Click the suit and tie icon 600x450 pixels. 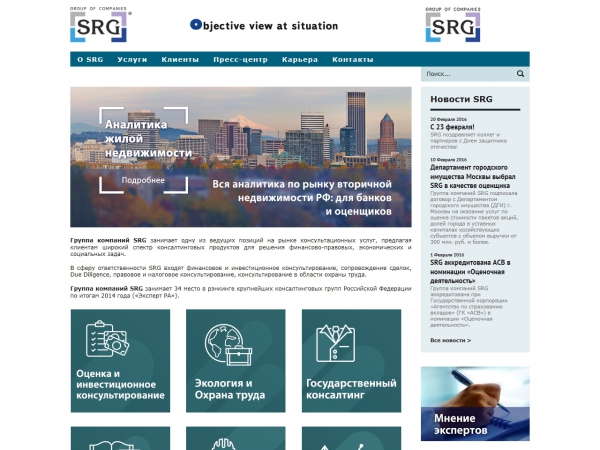pyautogui.click(x=336, y=343)
